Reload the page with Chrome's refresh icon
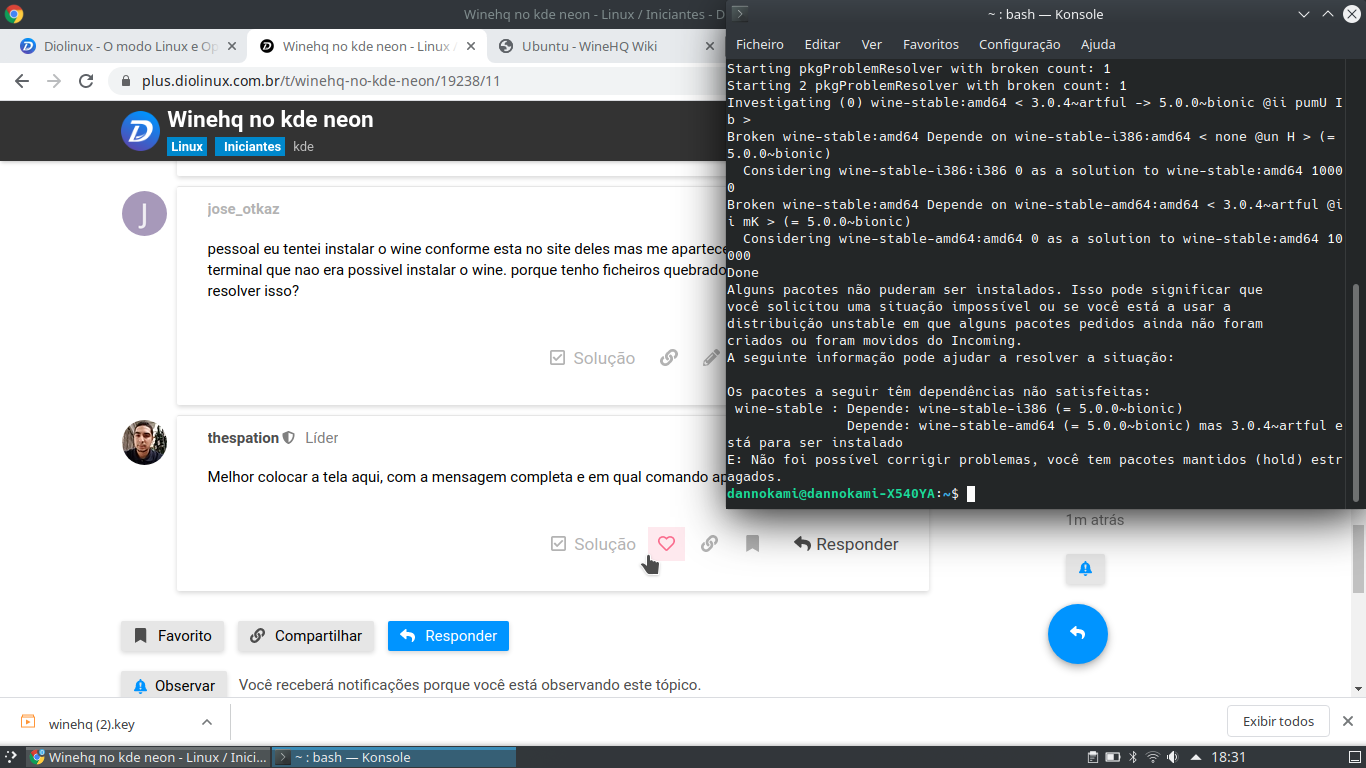Screen dimensions: 1366x768 pos(86,81)
